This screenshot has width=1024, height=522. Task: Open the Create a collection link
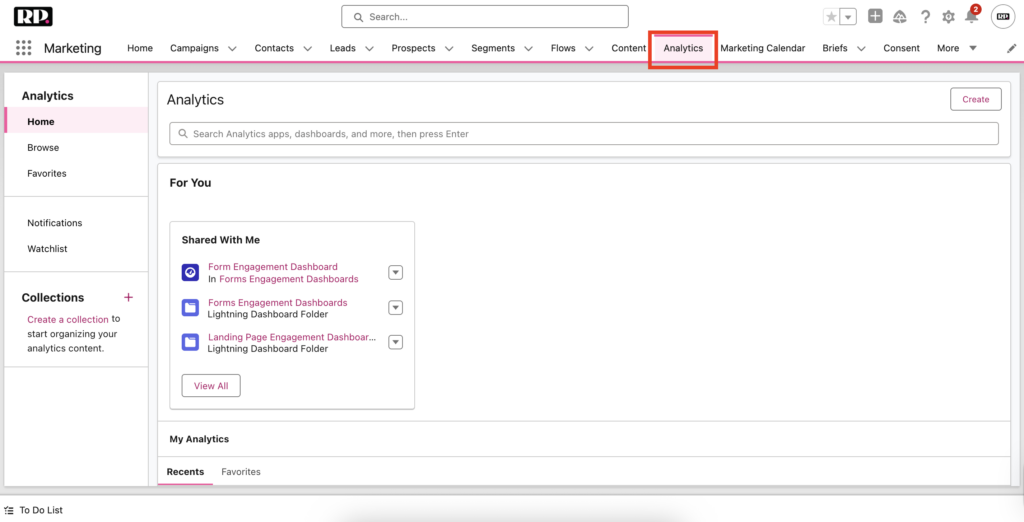[68, 320]
